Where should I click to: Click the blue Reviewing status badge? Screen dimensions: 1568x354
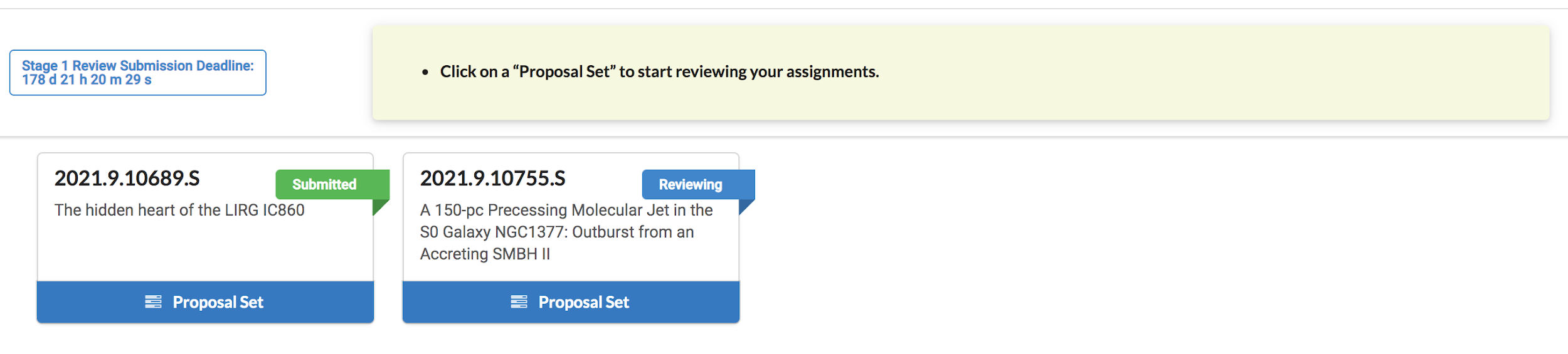click(x=691, y=185)
